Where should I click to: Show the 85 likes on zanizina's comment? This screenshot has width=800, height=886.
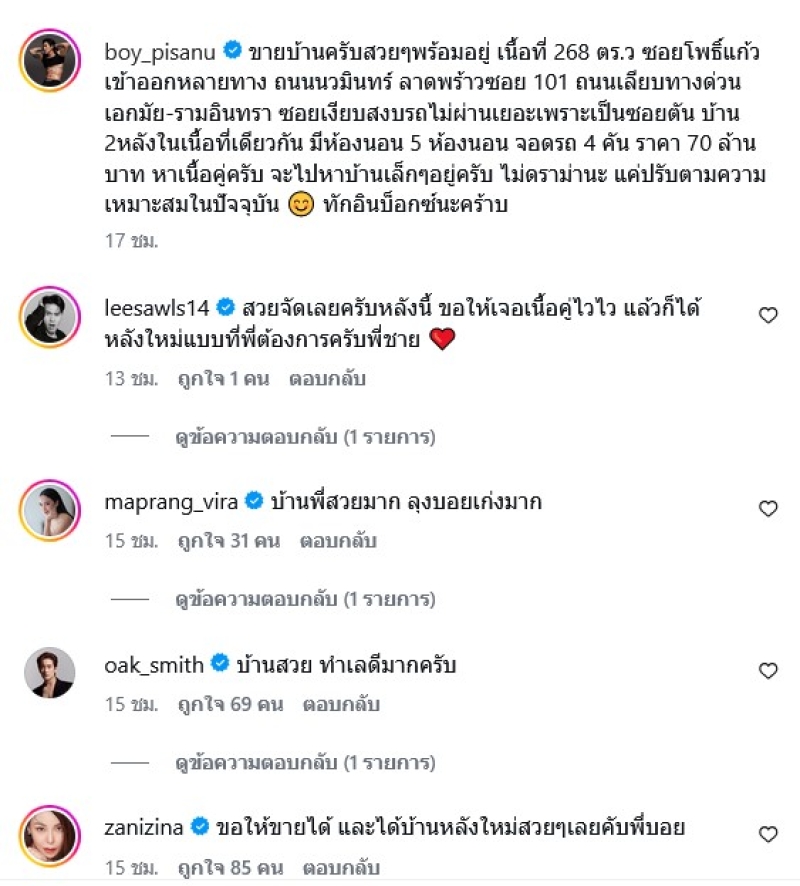(x=228, y=866)
